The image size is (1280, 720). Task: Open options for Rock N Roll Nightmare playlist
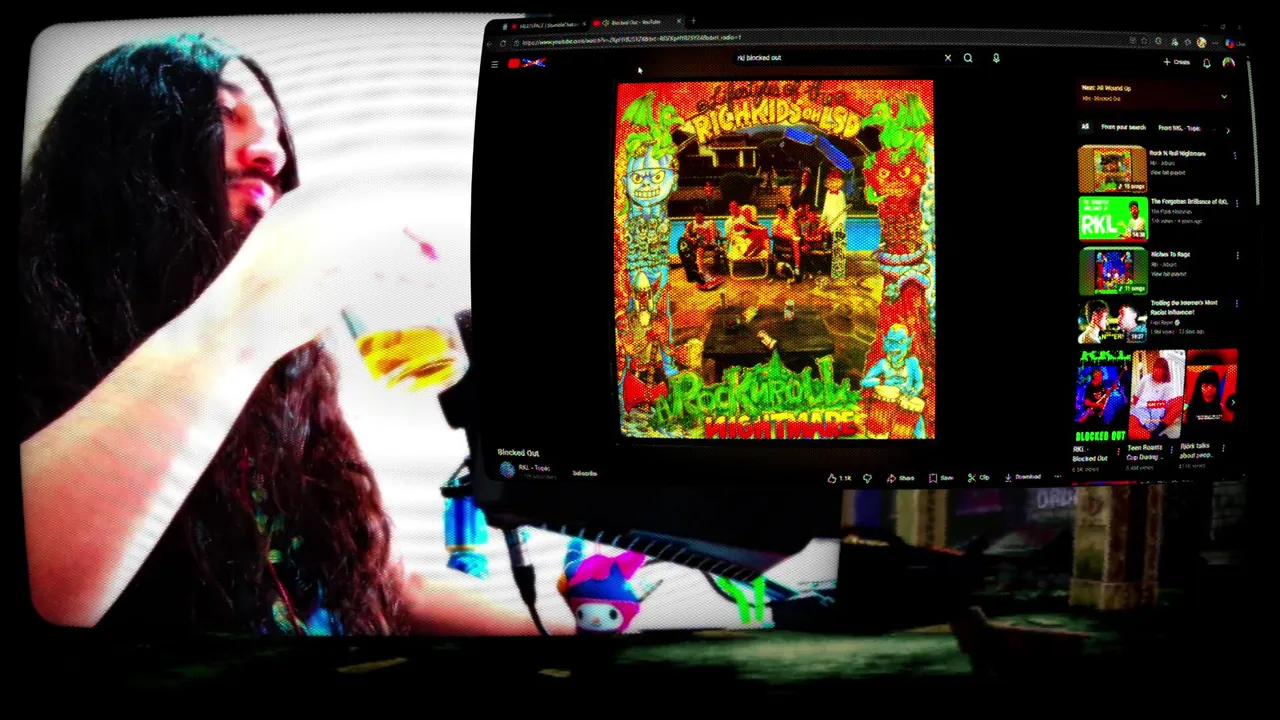1235,156
